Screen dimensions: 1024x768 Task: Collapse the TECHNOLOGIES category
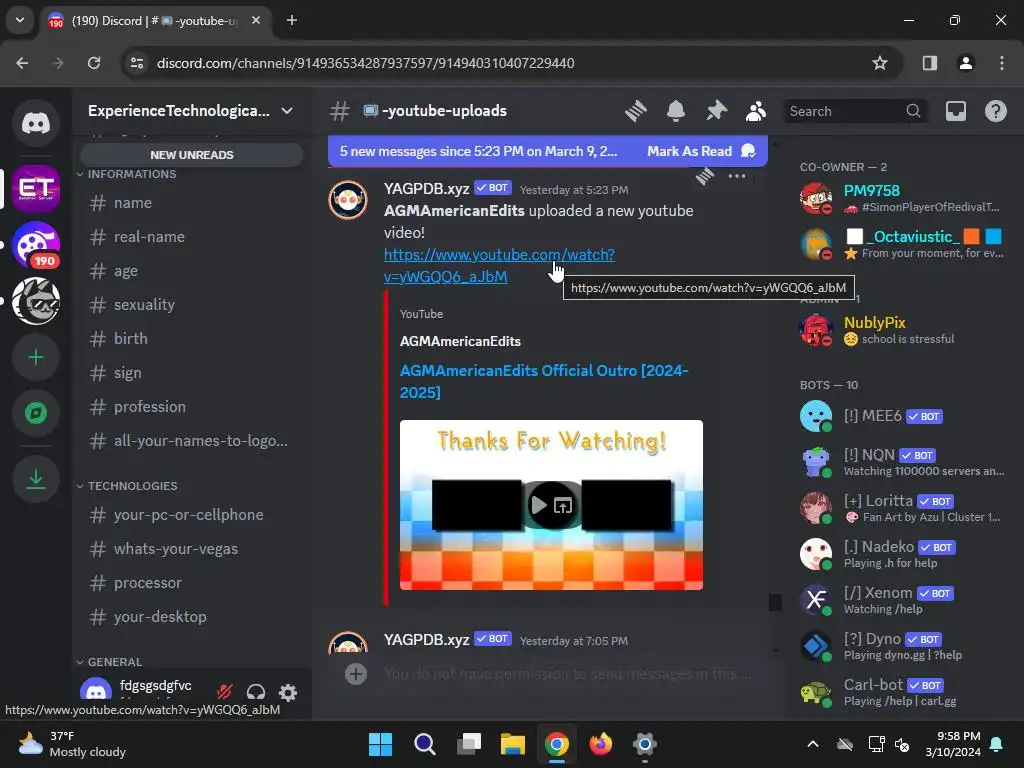127,486
